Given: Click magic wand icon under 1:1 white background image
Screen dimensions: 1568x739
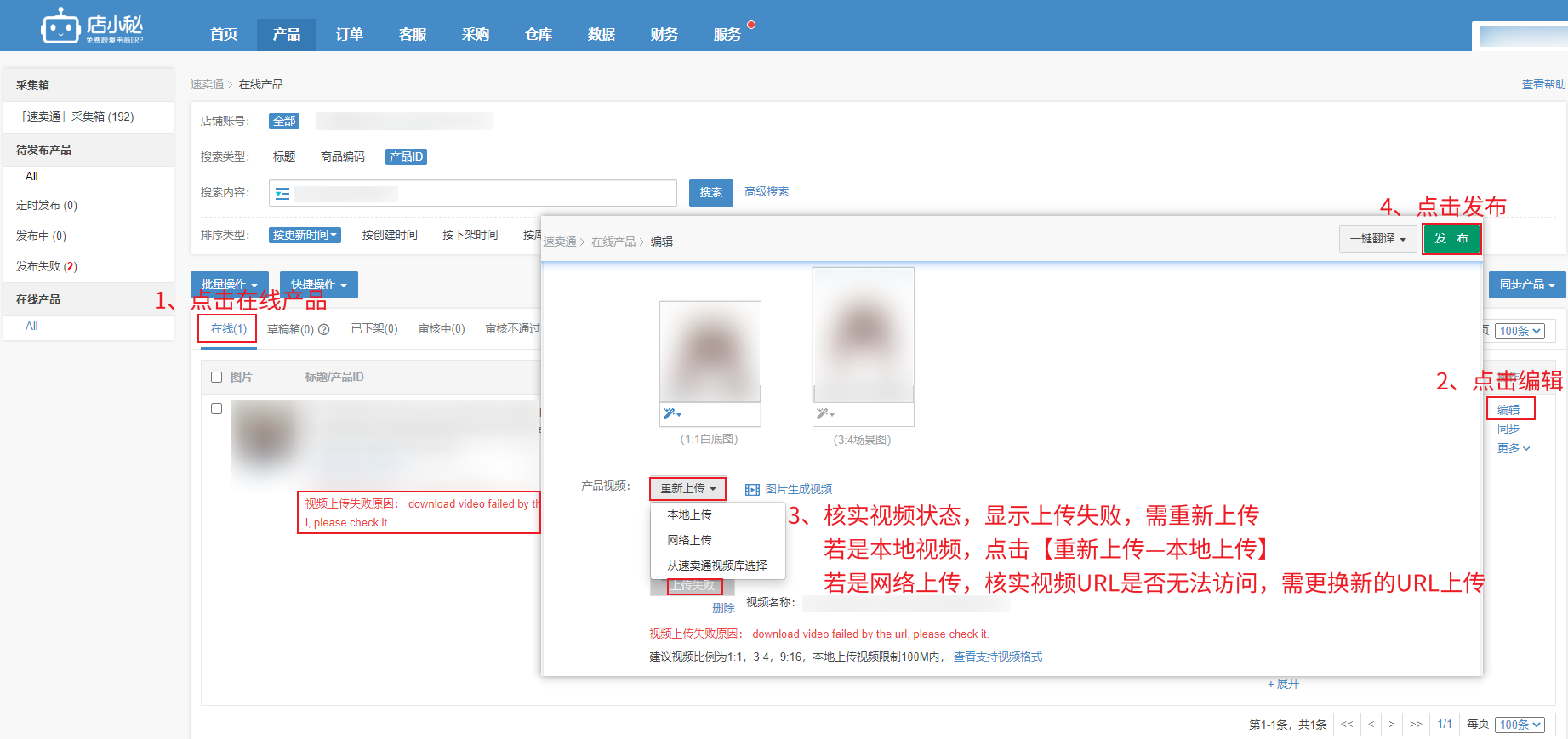Looking at the screenshot, I should click(671, 414).
